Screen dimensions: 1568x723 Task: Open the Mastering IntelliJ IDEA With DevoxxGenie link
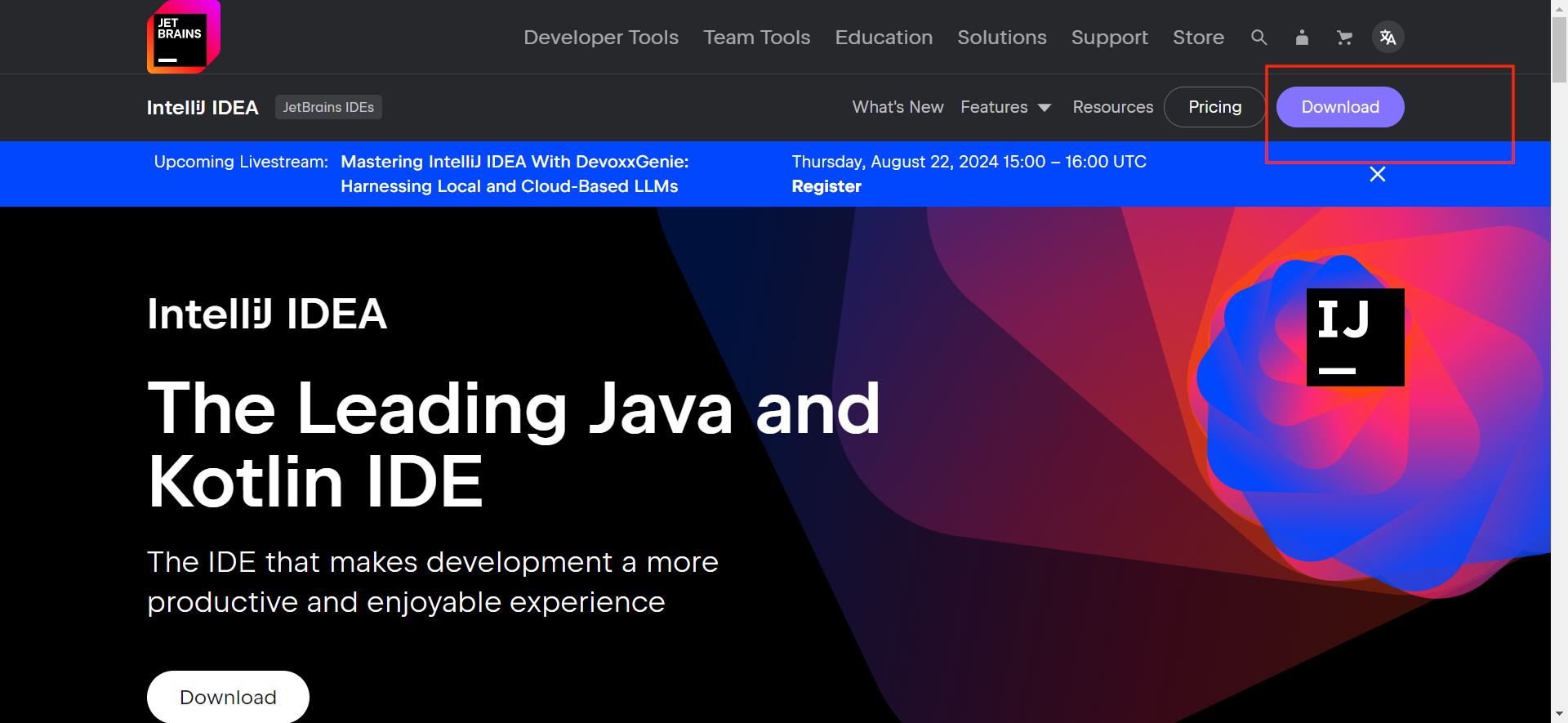pyautogui.click(x=514, y=174)
